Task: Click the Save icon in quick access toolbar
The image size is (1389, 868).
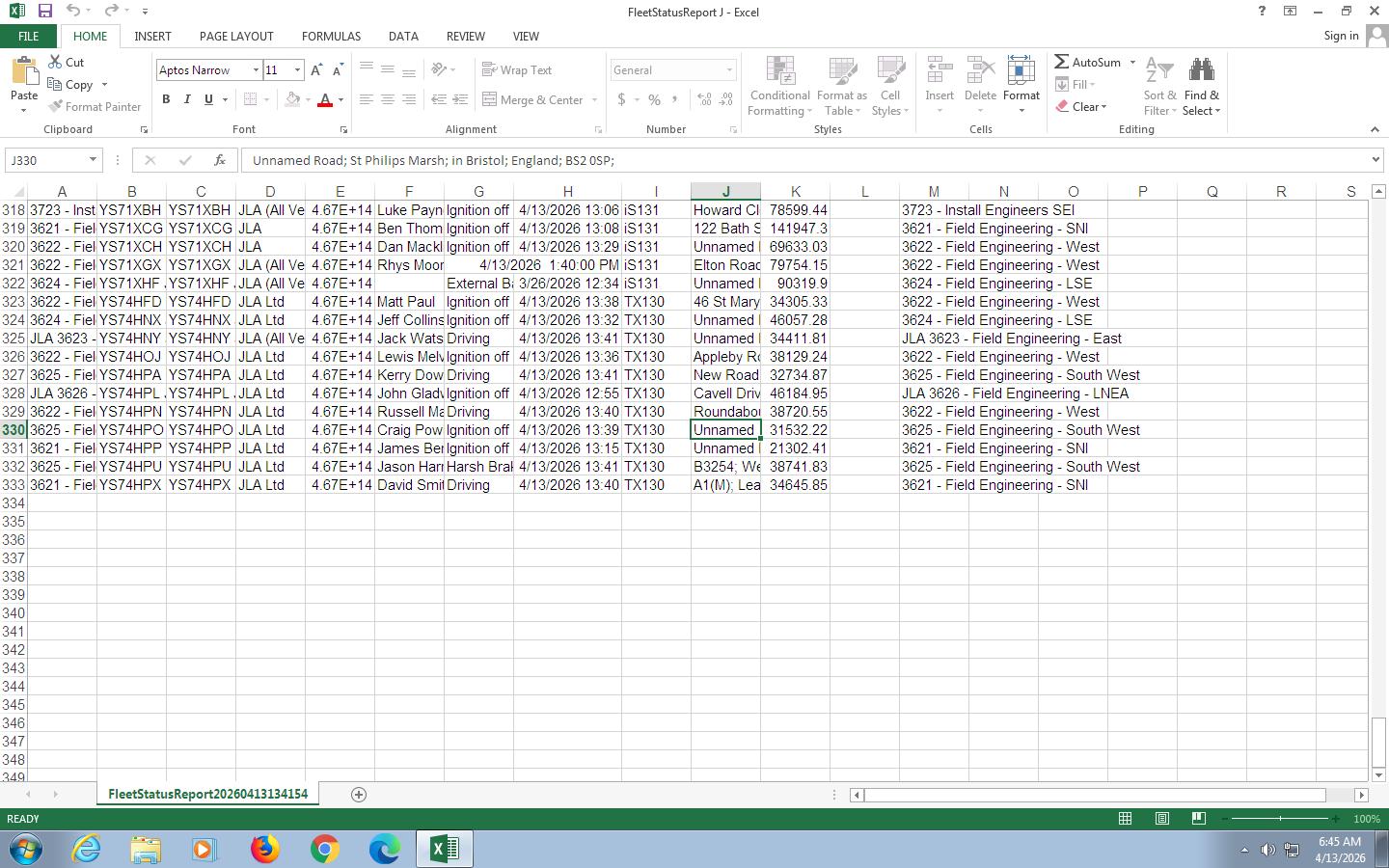Action: 44,12
